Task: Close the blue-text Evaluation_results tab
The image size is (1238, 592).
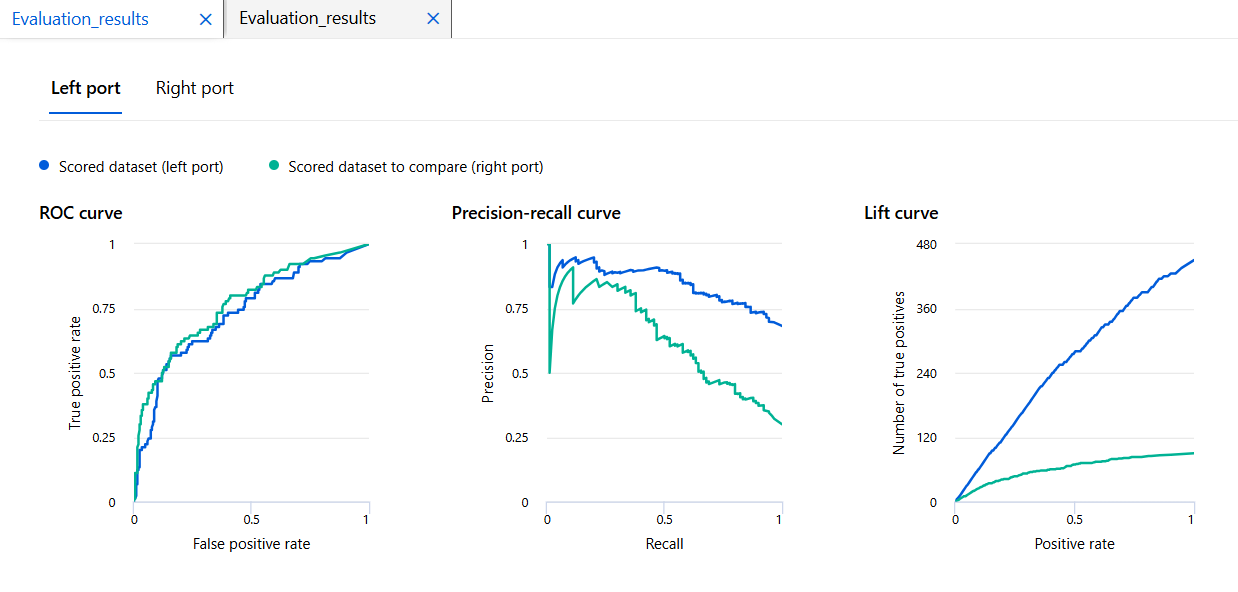Action: point(206,19)
